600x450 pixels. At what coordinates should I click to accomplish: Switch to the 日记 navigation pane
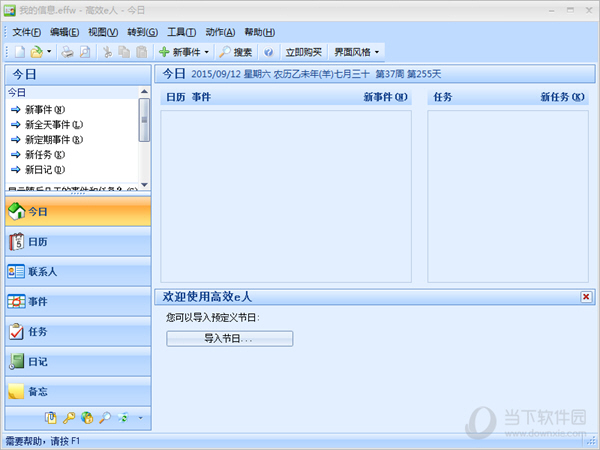pyautogui.click(x=78, y=362)
